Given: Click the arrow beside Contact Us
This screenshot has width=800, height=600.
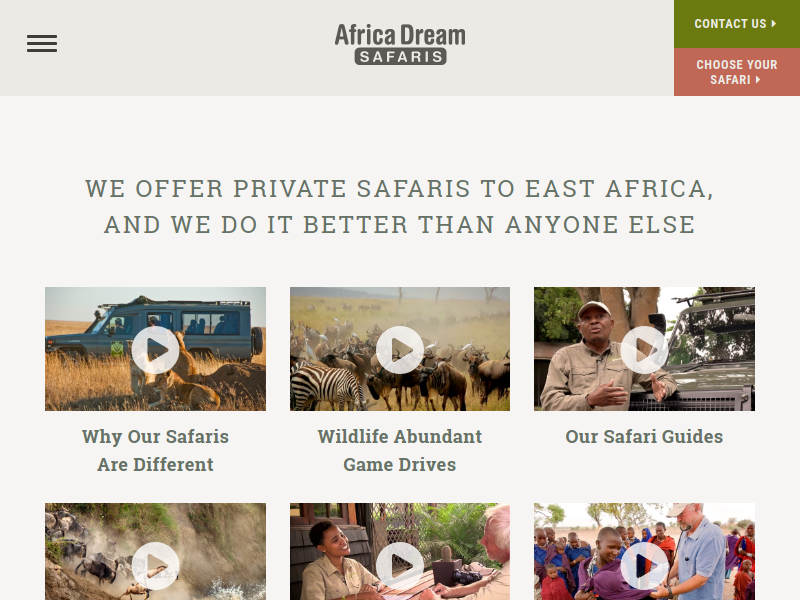Looking at the screenshot, I should tap(774, 23).
